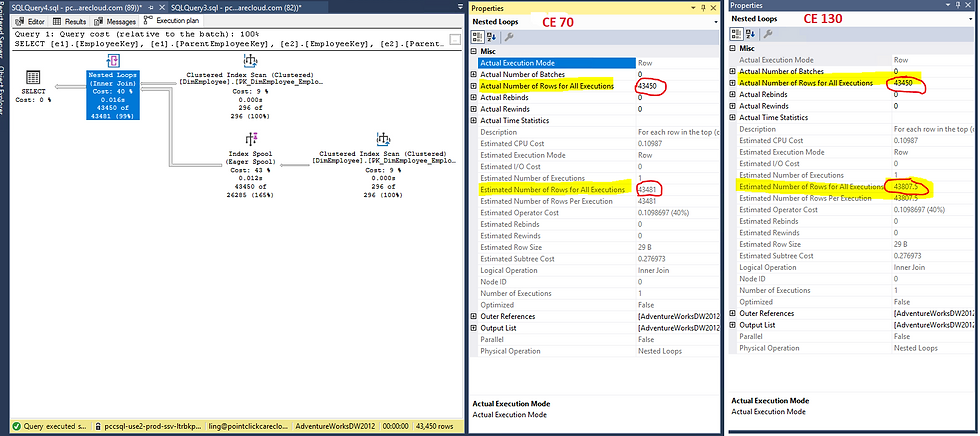Click Alphabetical sort icon in CE 70 Properties
The height and width of the screenshot is (436, 980).
[x=491, y=36]
